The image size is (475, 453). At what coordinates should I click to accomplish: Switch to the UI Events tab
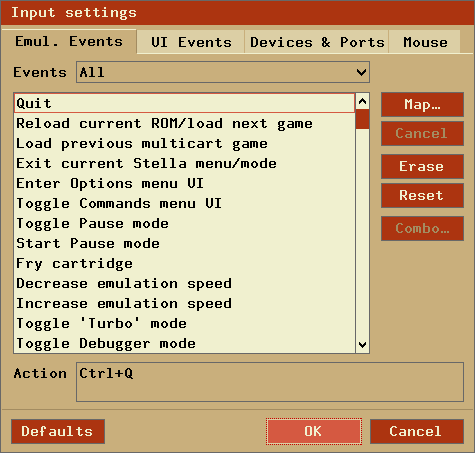click(x=191, y=42)
